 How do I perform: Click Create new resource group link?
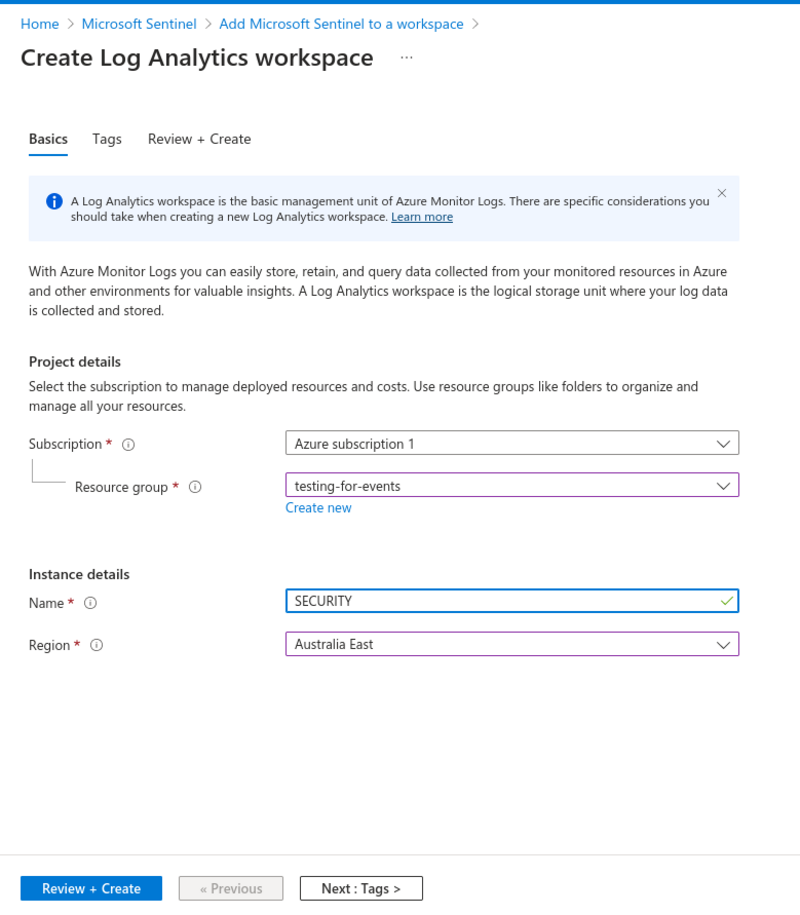(x=318, y=508)
